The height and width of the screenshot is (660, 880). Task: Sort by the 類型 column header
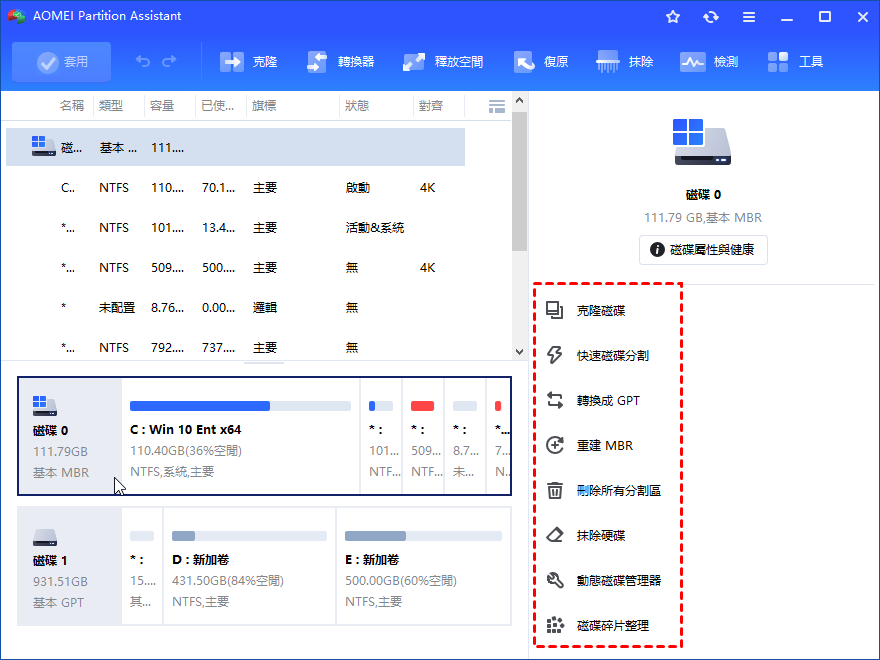[111, 106]
